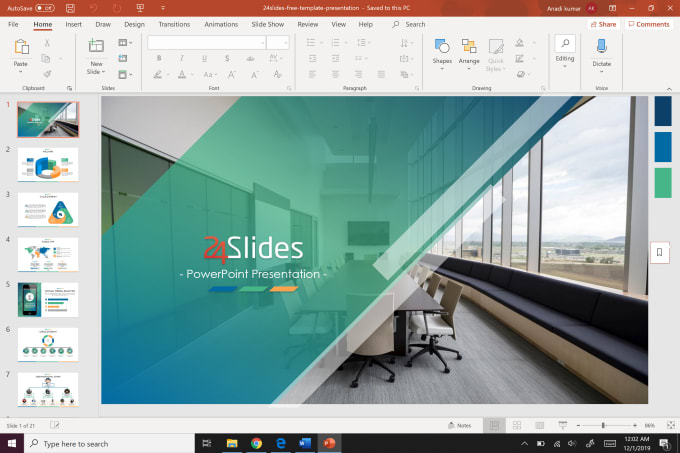Viewport: 680px width, 453px height.
Task: Open Font dialog launcher
Action: click(x=289, y=88)
